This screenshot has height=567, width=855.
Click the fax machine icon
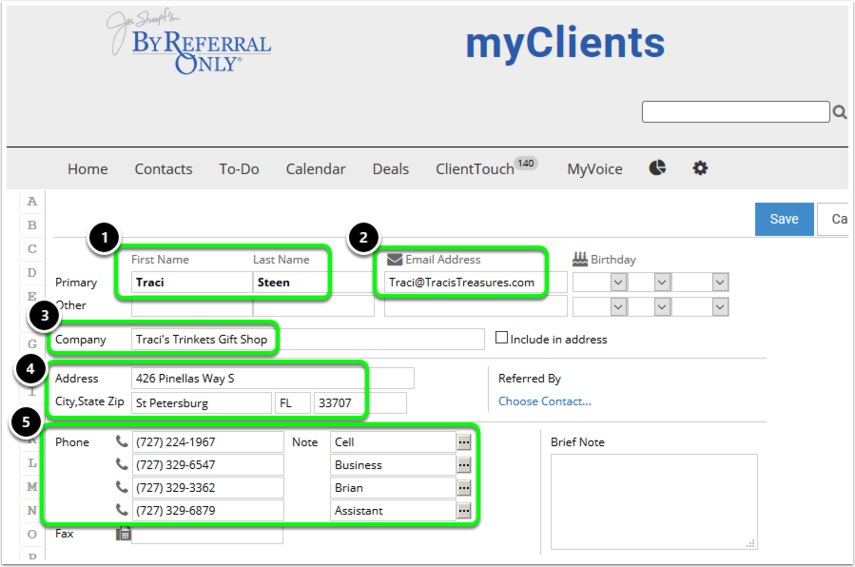point(123,533)
